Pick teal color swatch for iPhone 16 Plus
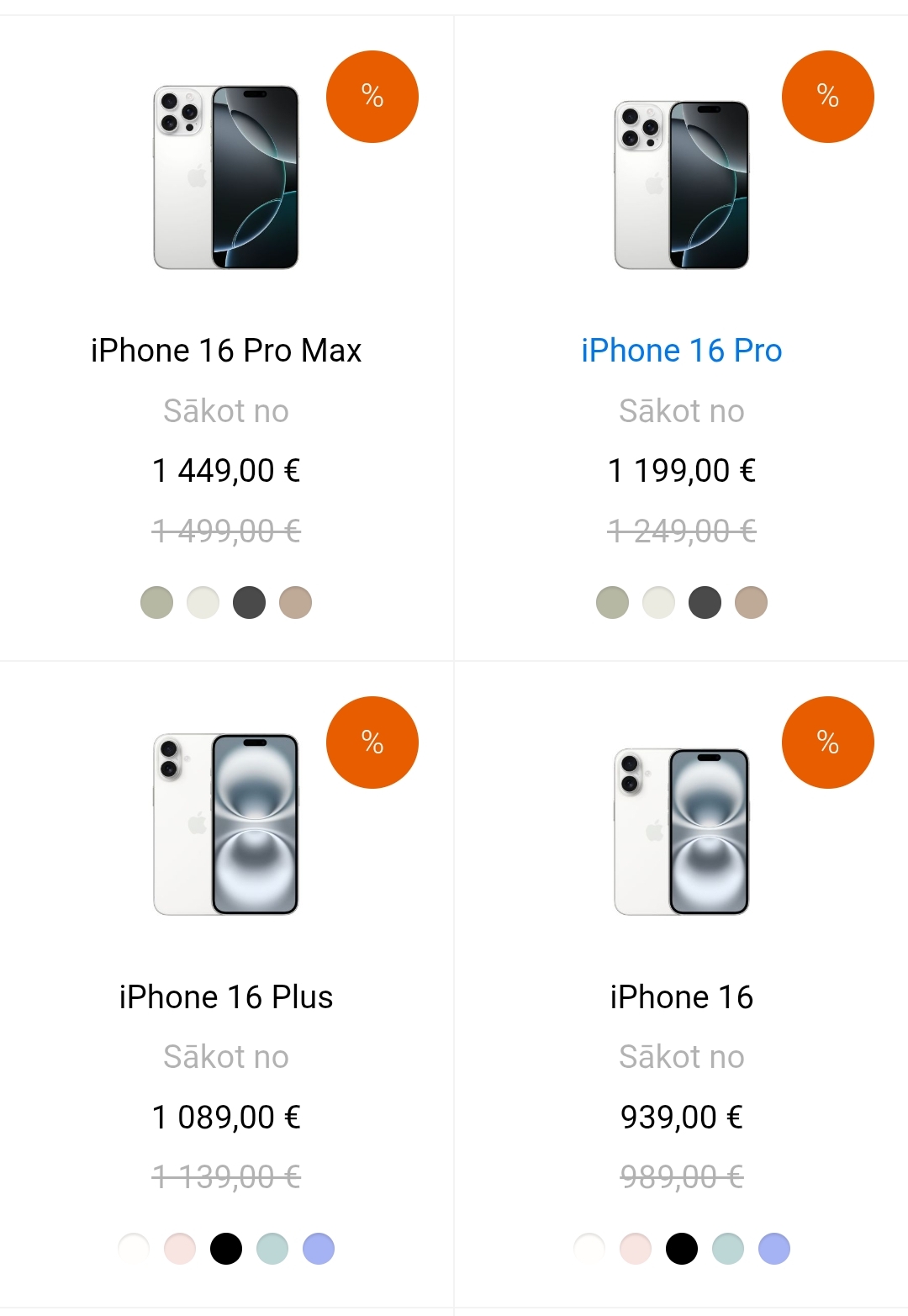908x1316 pixels. tap(272, 1249)
